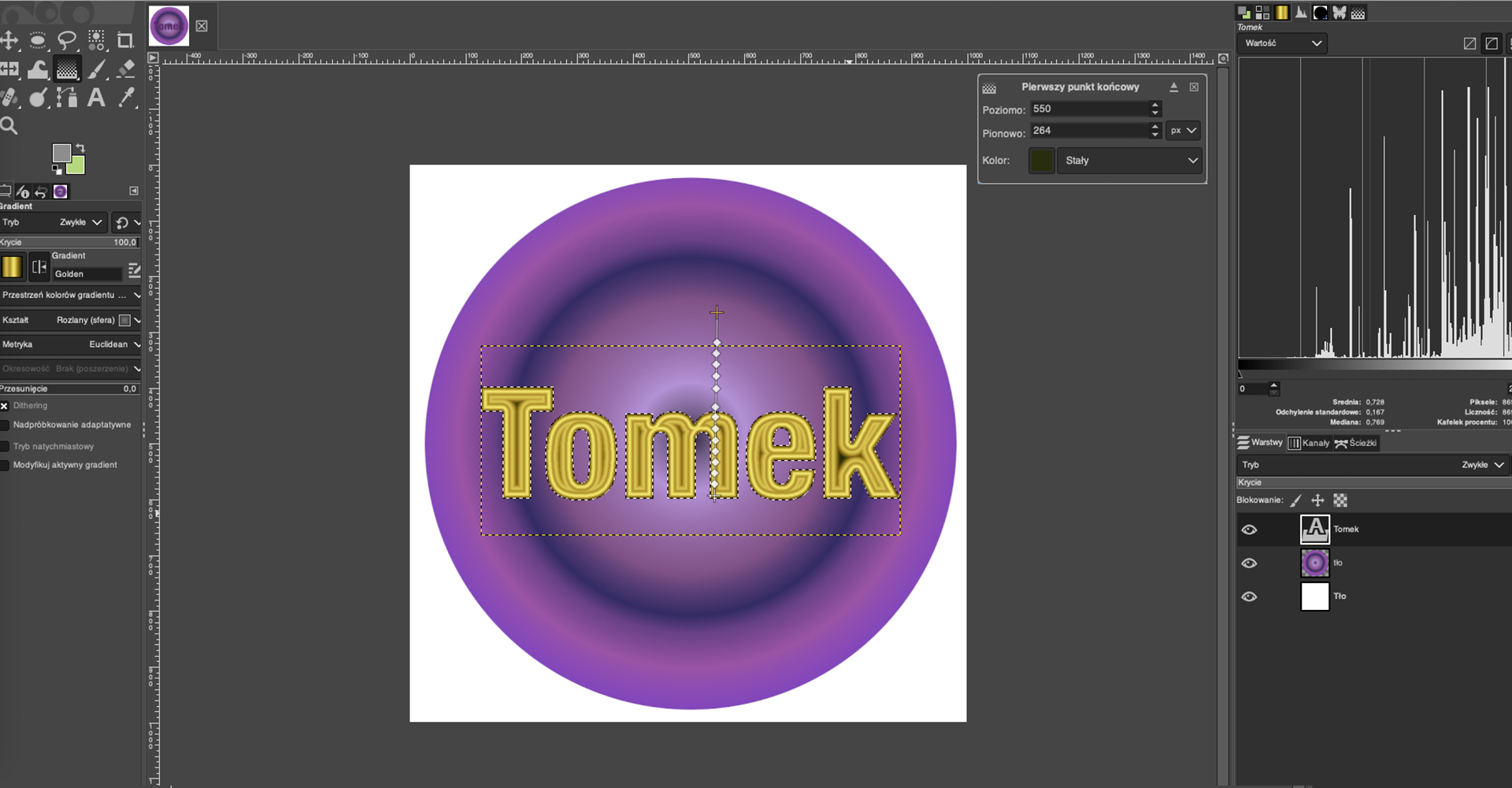
Task: Toggle the reverse gradient button
Action: click(39, 267)
